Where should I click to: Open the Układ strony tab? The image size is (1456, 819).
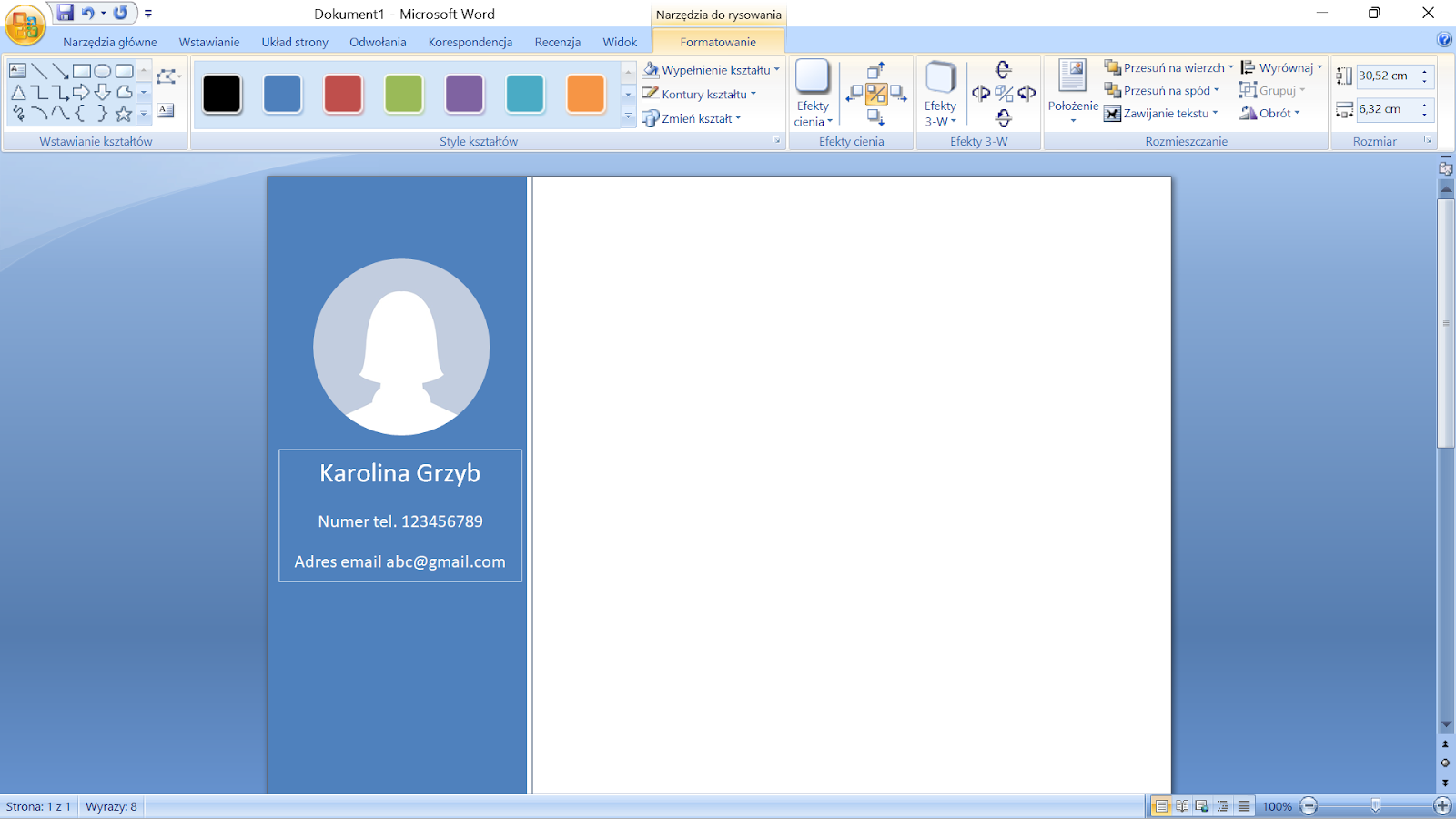pos(295,42)
